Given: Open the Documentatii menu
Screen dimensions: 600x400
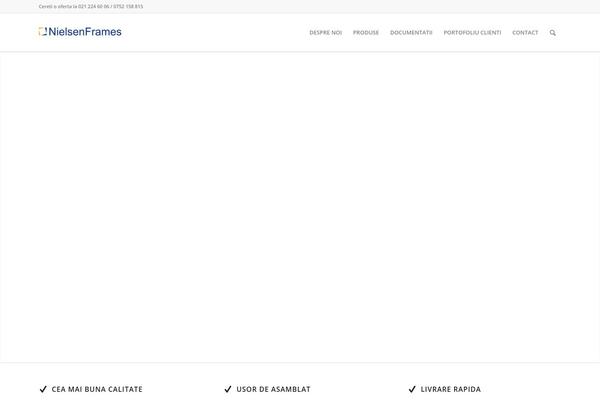Looking at the screenshot, I should (x=411, y=33).
